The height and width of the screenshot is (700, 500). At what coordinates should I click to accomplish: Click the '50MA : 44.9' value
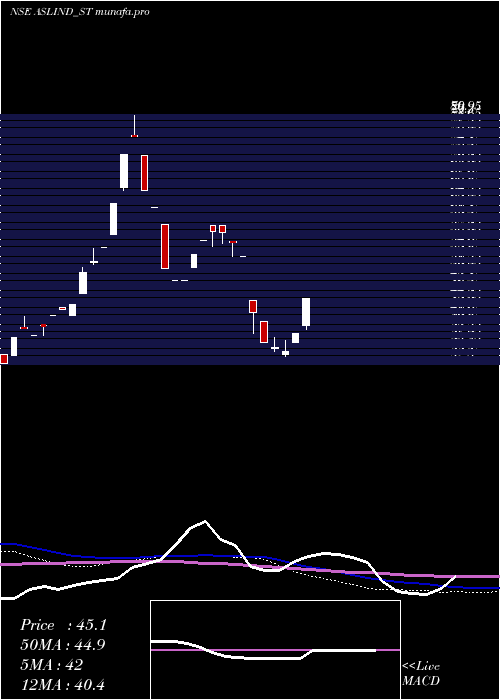(x=62, y=645)
